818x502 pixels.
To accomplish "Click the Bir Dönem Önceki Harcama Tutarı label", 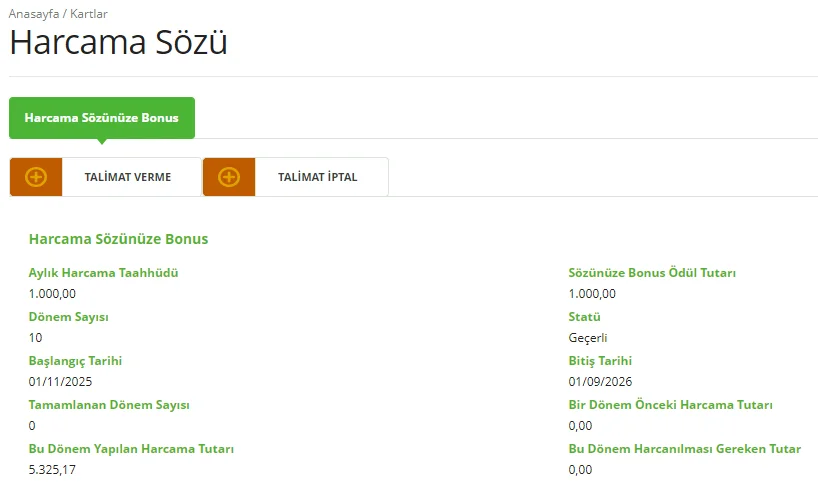I will tap(670, 404).
